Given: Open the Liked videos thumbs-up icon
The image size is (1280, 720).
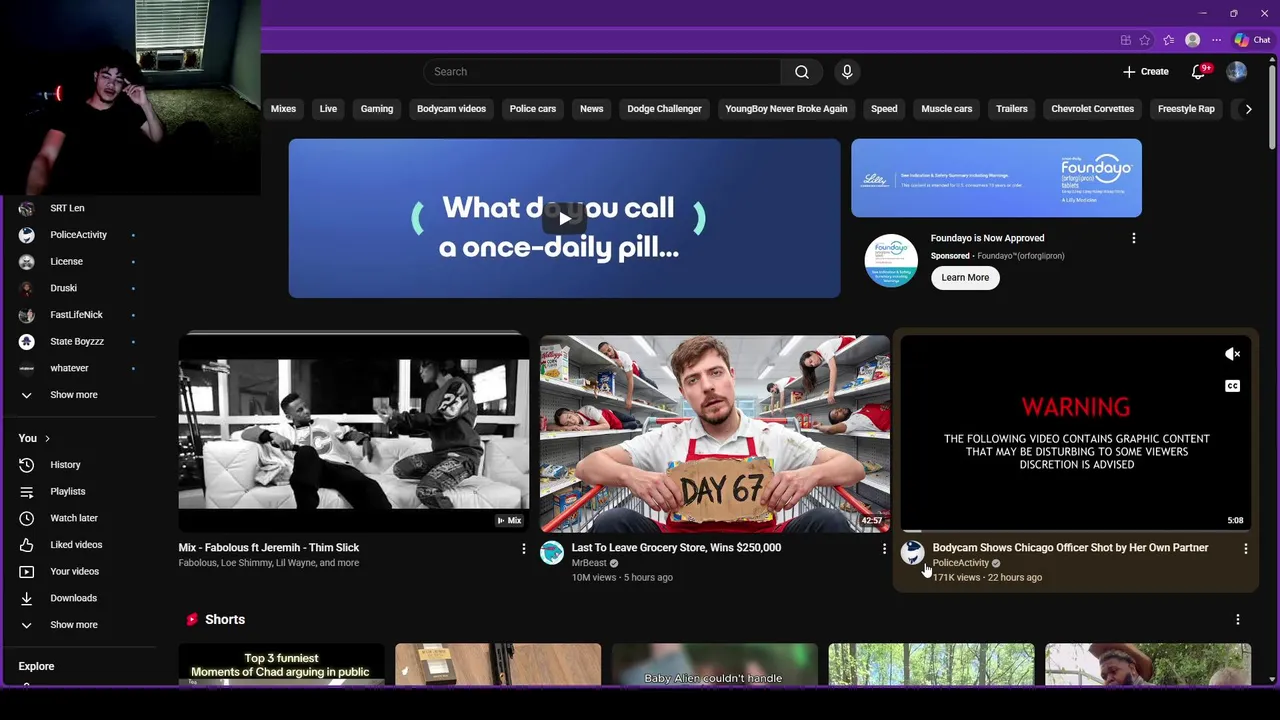Looking at the screenshot, I should click(x=27, y=545).
